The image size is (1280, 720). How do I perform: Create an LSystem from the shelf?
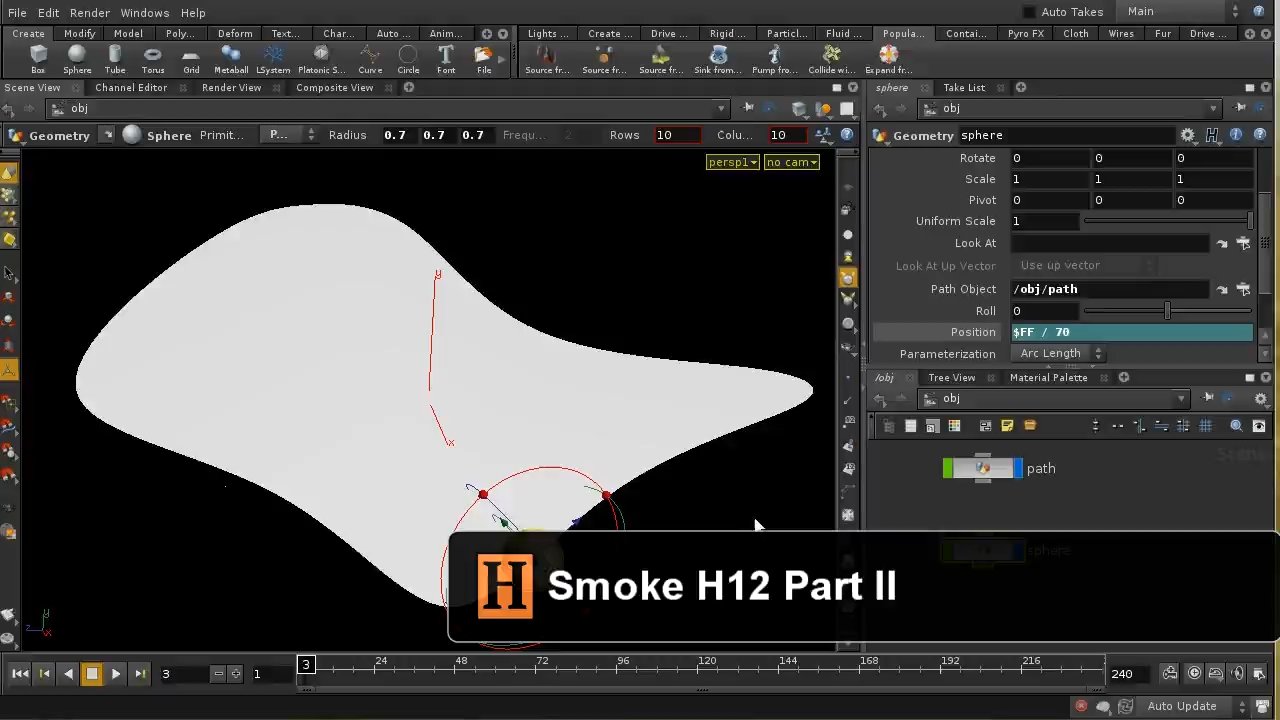click(273, 58)
